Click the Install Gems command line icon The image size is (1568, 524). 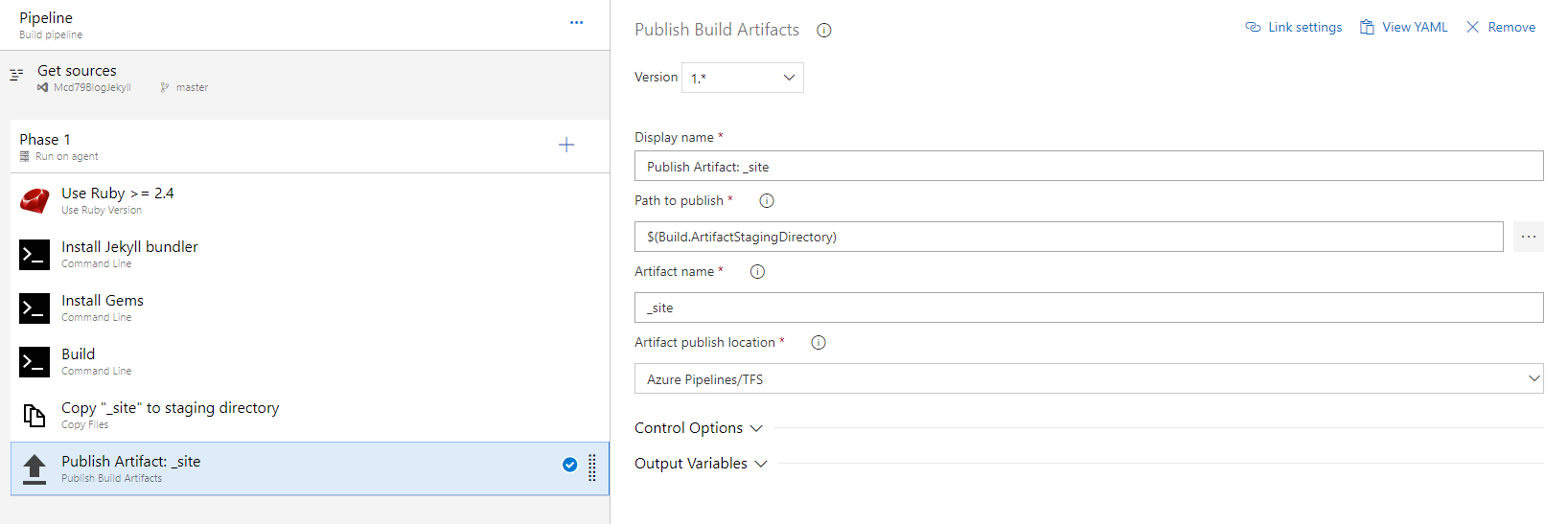click(35, 308)
